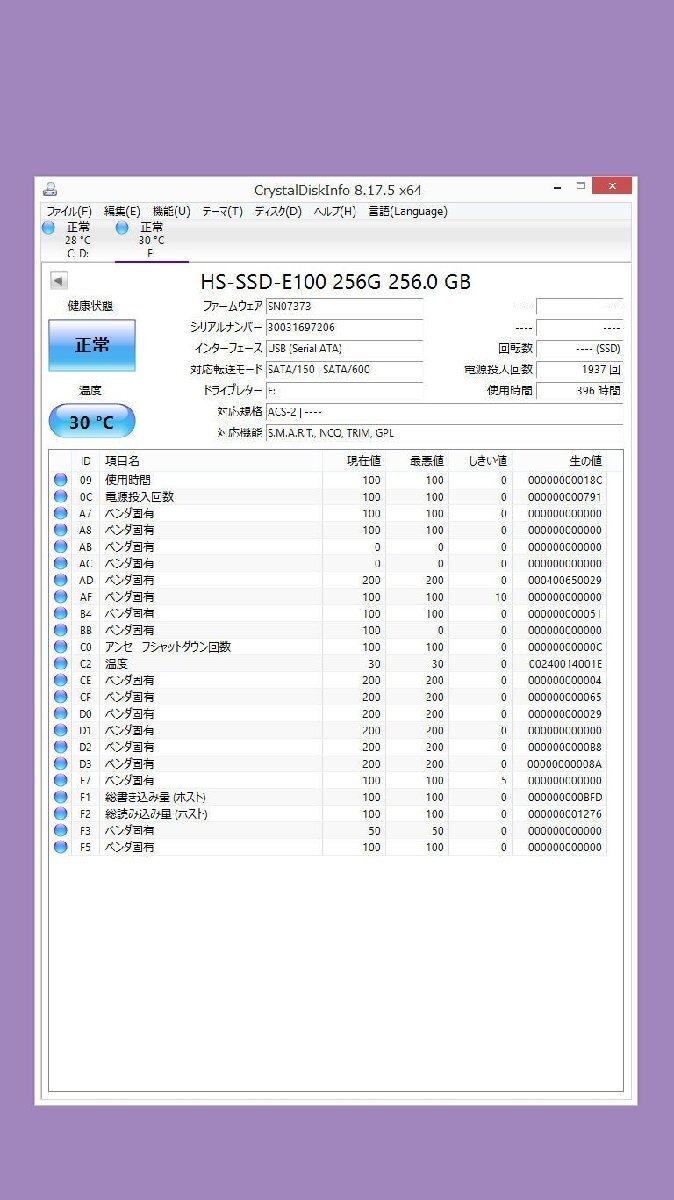Click the 最悪値 column header
Image resolution: width=674 pixels, height=1200 pixels.
click(427, 461)
